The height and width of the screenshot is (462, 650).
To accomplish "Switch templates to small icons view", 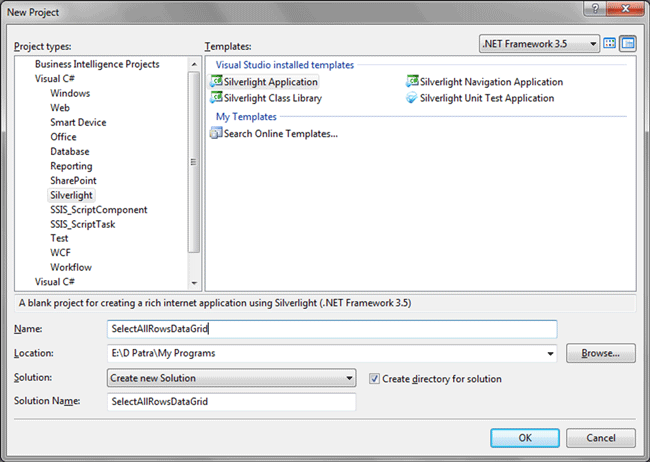I will (628, 44).
